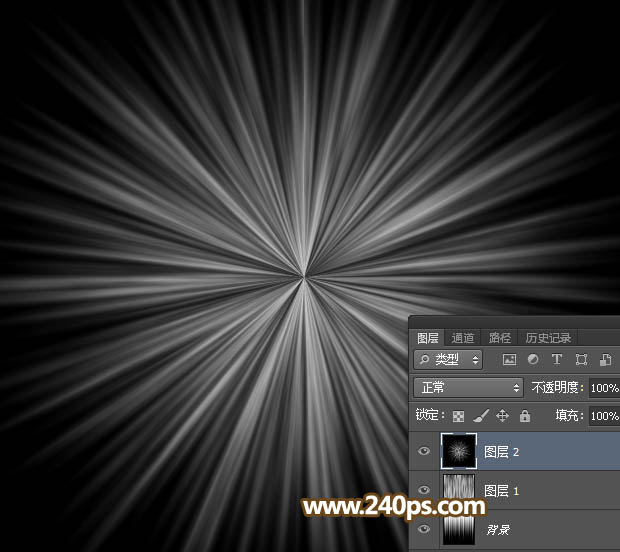Click the 填充 fill value field
The image size is (620, 552).
pyautogui.click(x=604, y=416)
